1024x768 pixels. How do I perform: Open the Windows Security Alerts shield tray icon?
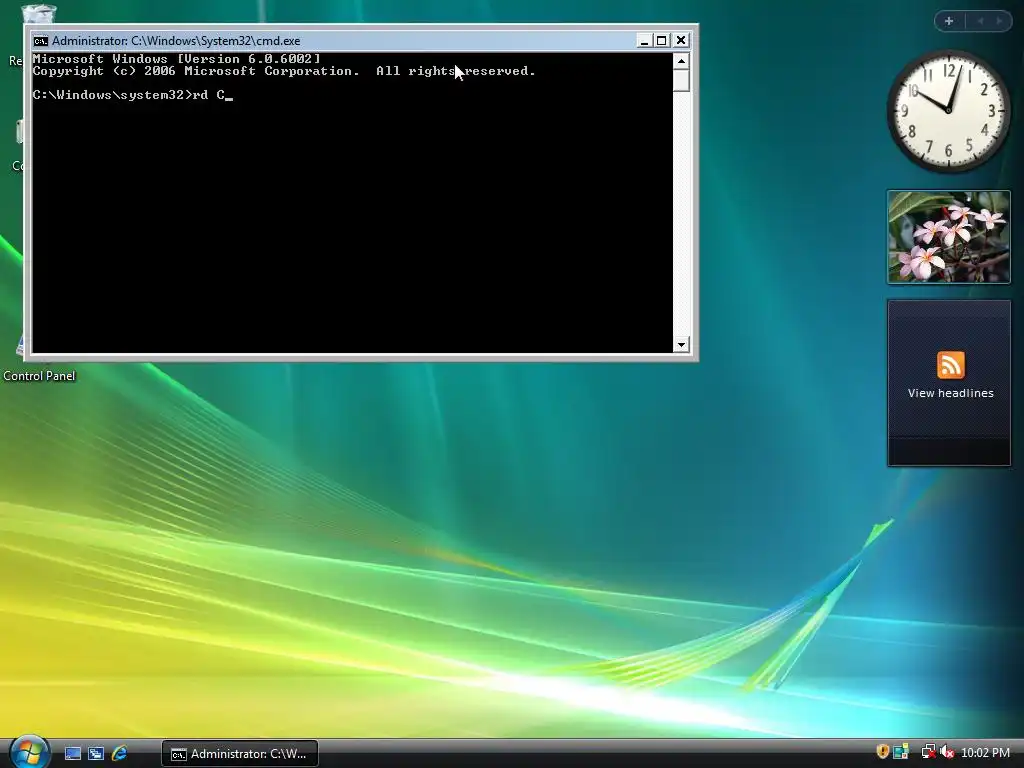pyautogui.click(x=882, y=752)
